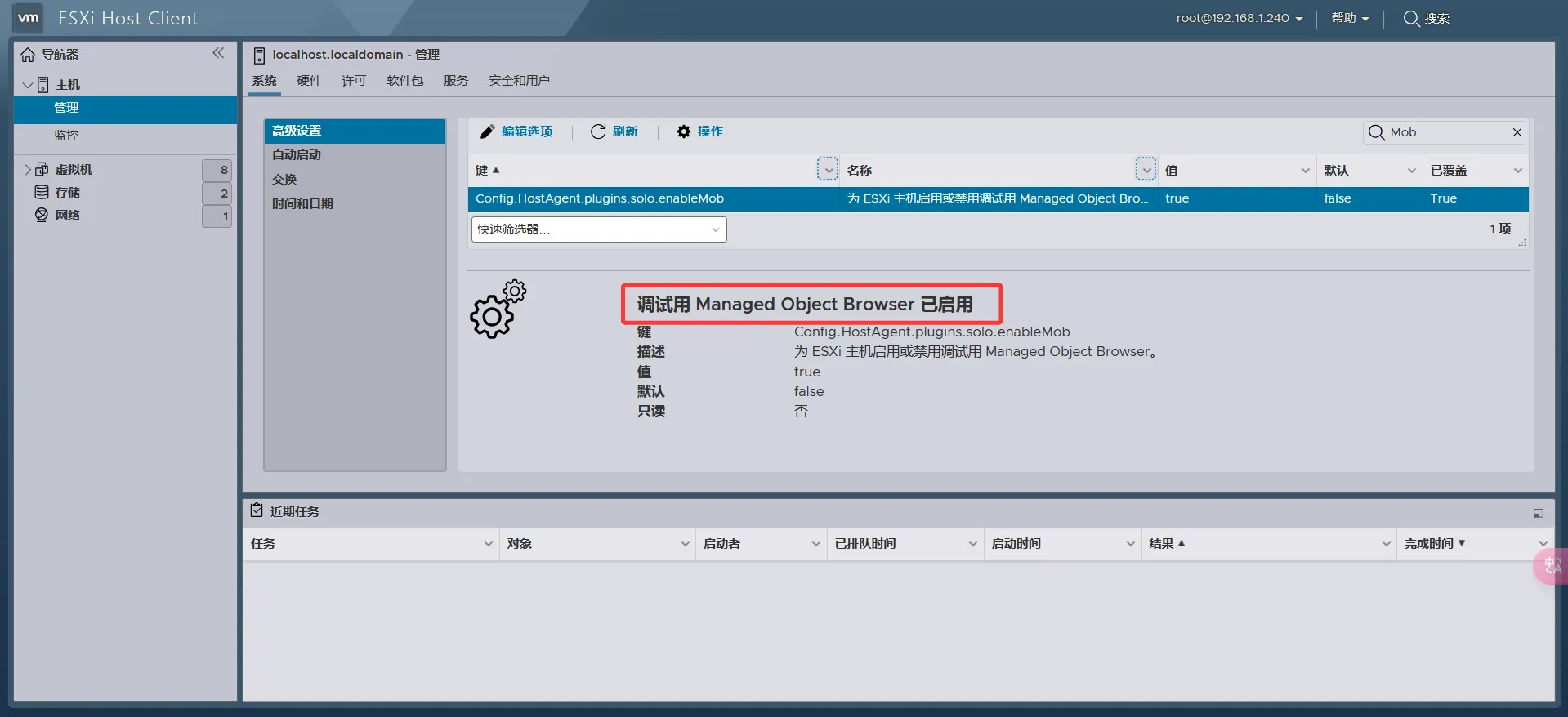Viewport: 1568px width, 717px height.
Task: Switch to the 系统 tab
Action: pos(264,81)
